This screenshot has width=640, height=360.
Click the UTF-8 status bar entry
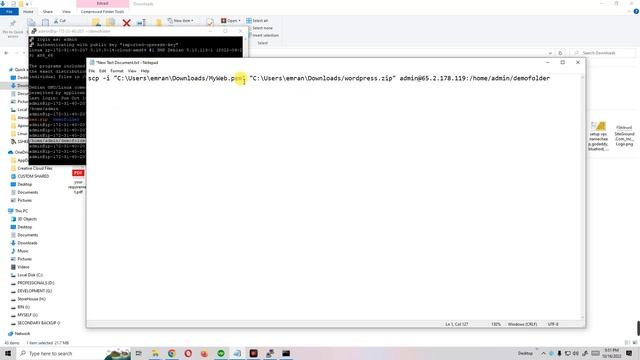pos(553,324)
